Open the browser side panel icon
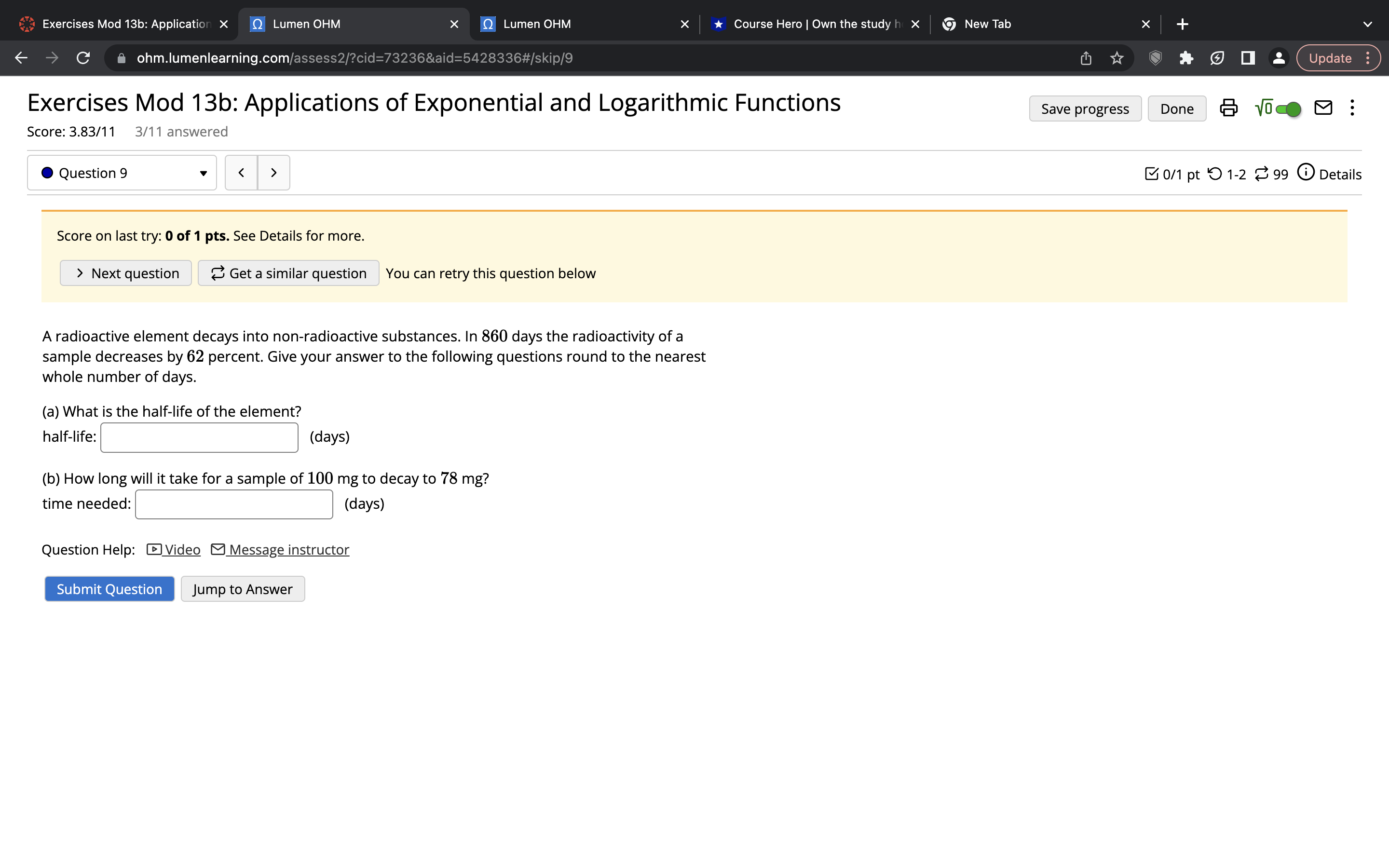 [1247, 58]
